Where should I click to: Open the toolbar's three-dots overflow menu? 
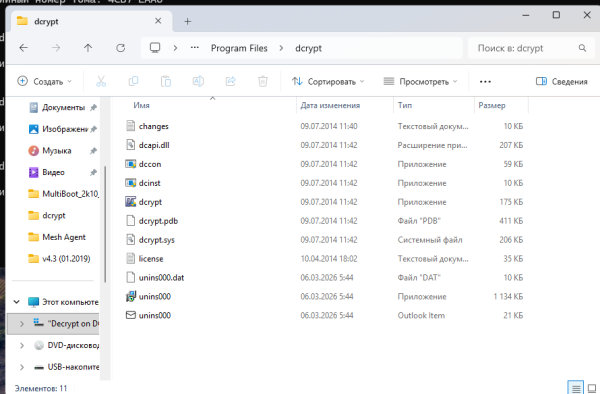485,81
